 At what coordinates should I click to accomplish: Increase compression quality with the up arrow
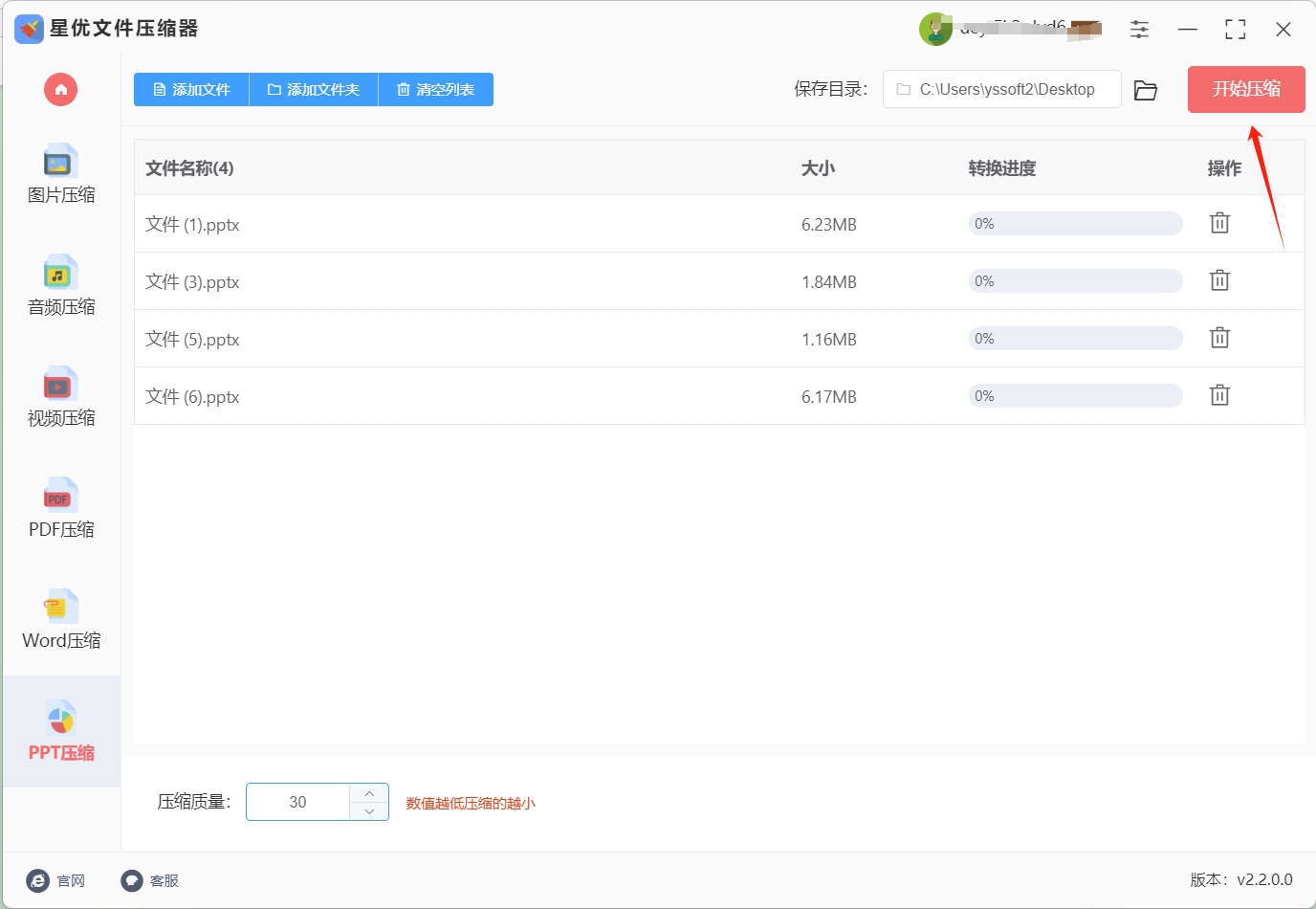369,793
